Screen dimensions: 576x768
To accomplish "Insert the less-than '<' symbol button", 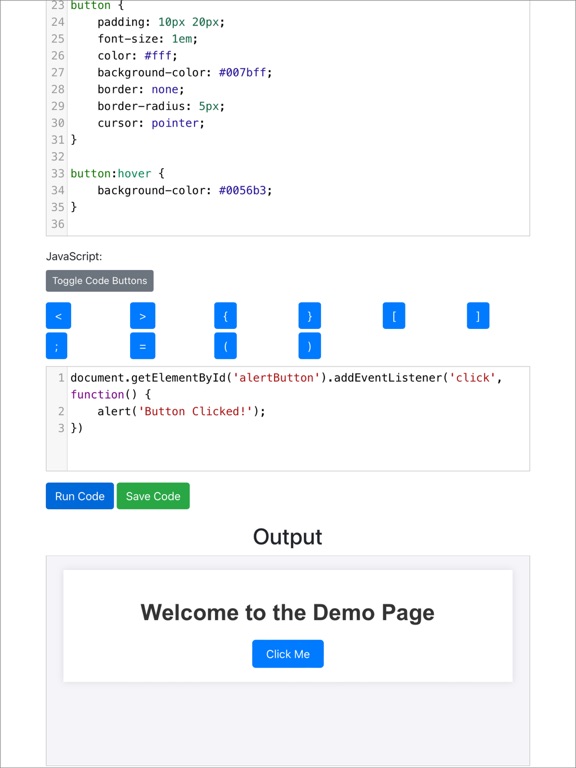I will 58,316.
